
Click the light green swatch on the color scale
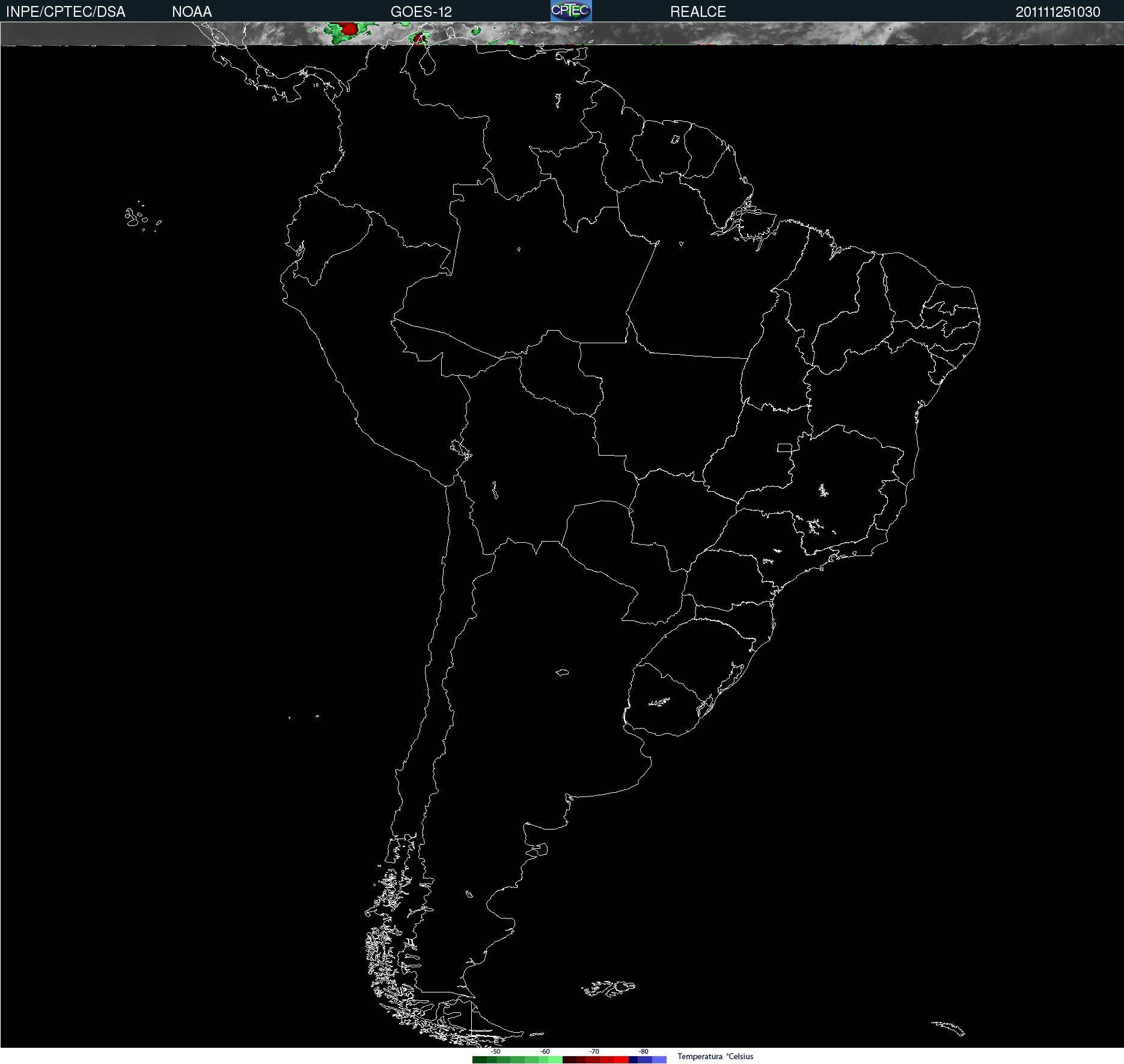[x=555, y=1060]
